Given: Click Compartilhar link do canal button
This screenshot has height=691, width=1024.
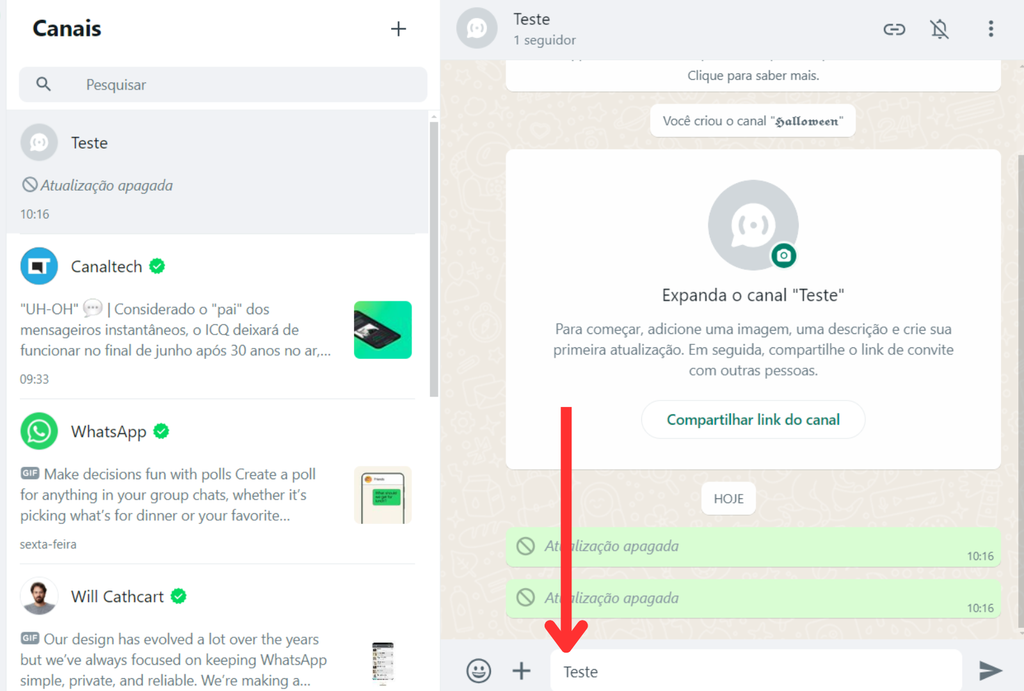Looking at the screenshot, I should (753, 419).
